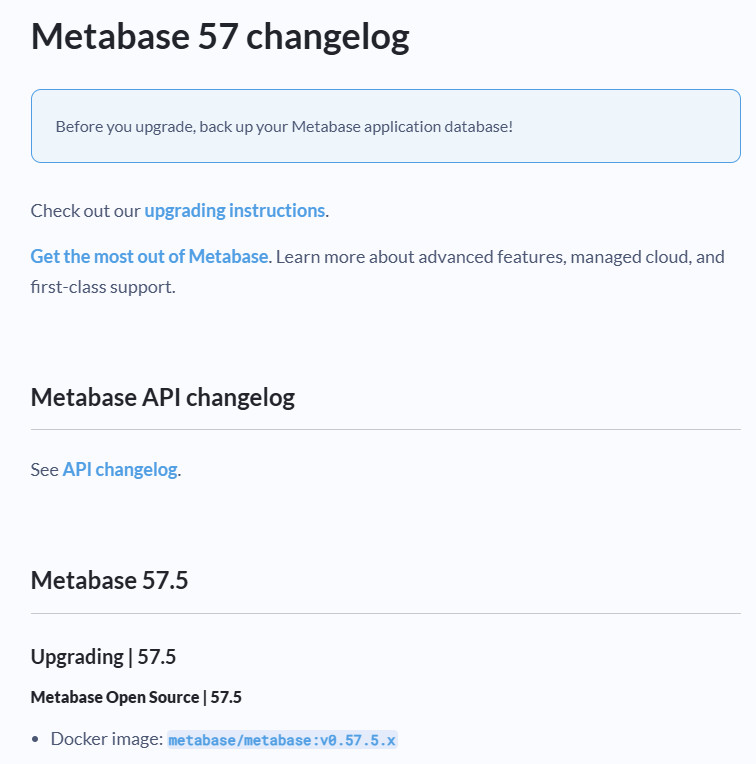Image resolution: width=756 pixels, height=764 pixels.
Task: Click the "Metabase Open Source | 57.5" heading
Action: point(136,697)
